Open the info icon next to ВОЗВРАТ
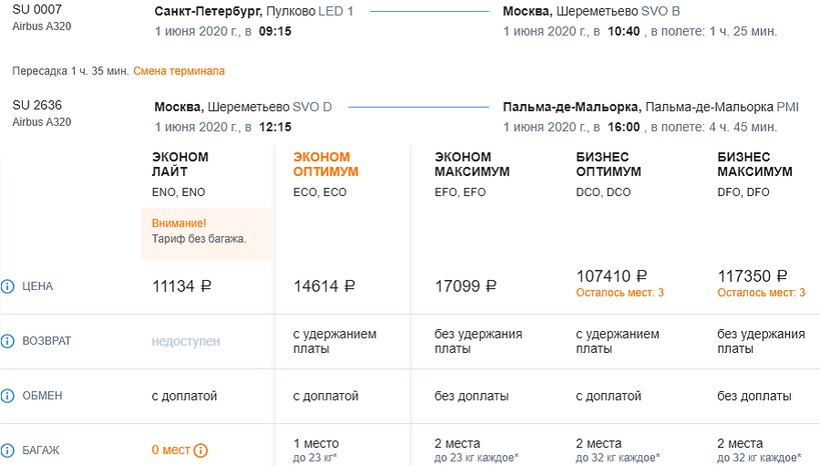Image resolution: width=820 pixels, height=466 pixels. coord(8,341)
